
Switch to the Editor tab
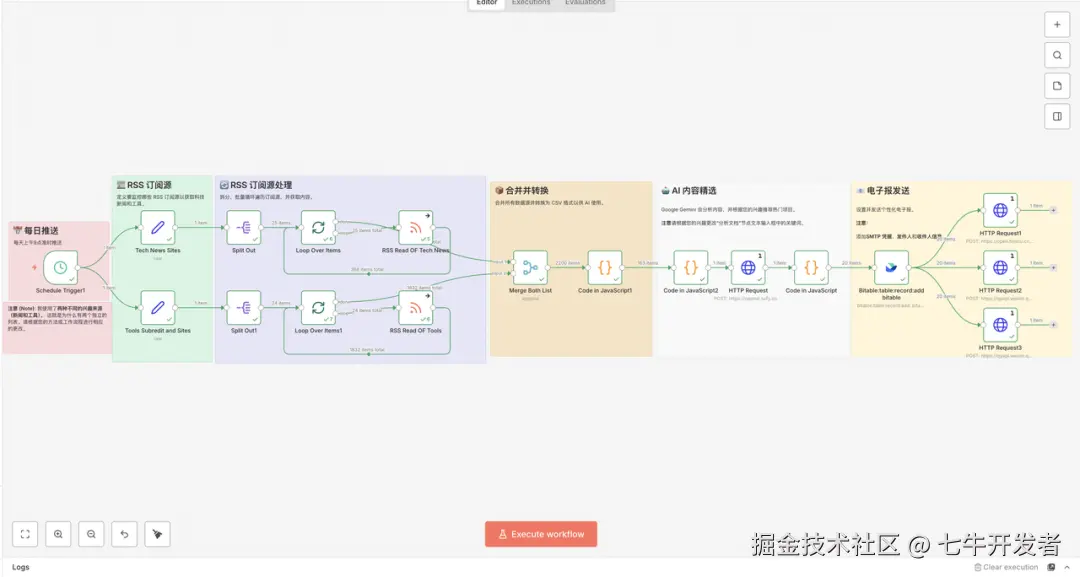(x=487, y=3)
